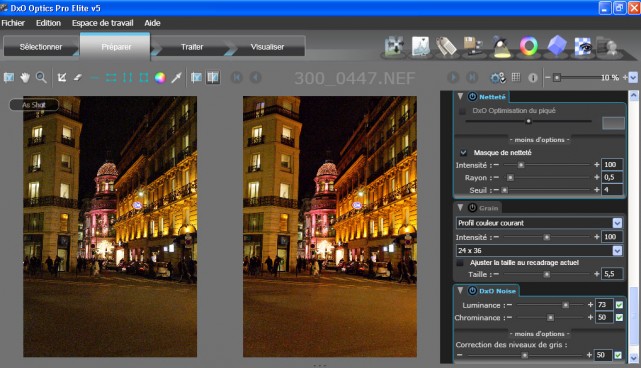Click the first image view toolbar icon
The width and height of the screenshot is (641, 368).
[x=9, y=77]
